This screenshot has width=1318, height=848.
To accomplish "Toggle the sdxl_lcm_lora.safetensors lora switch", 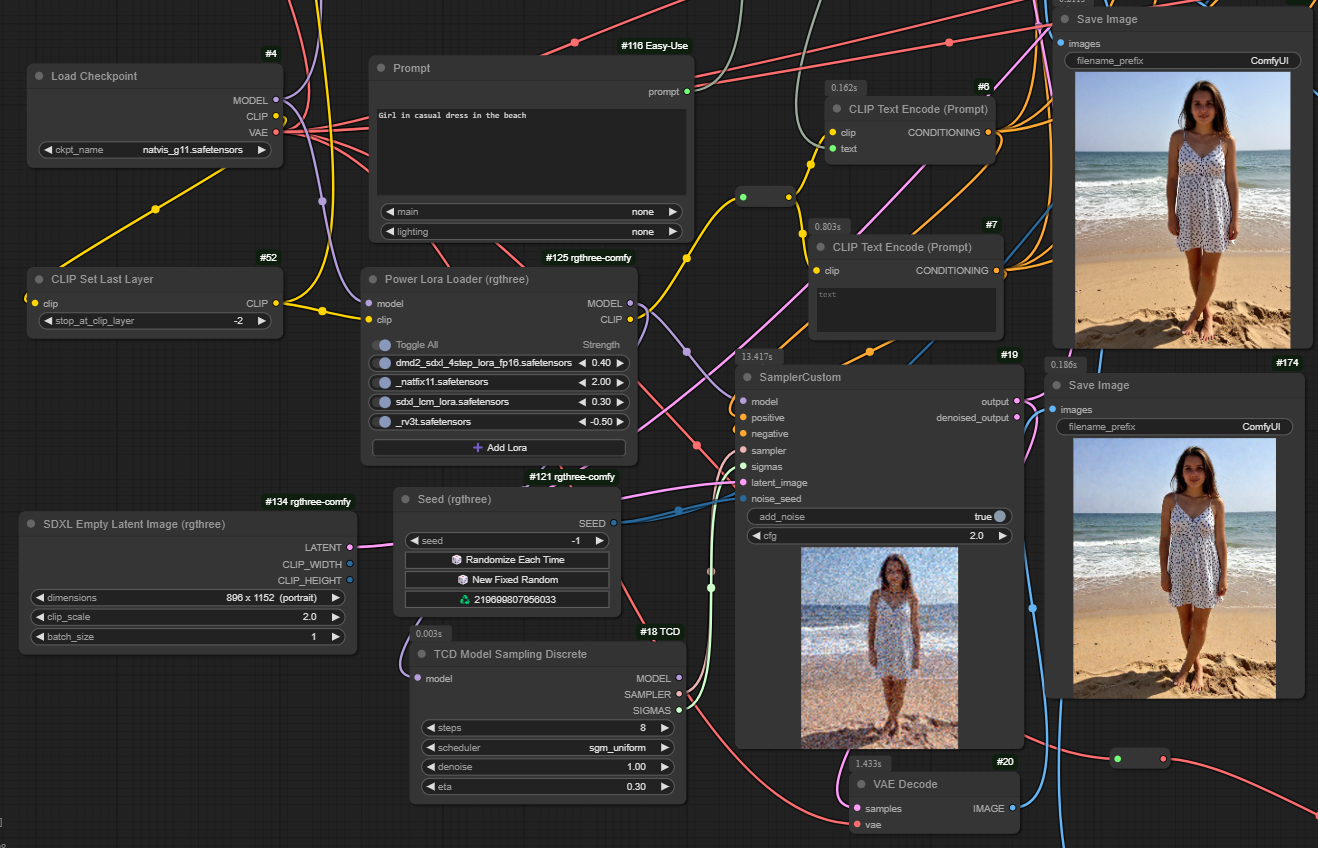I will pos(384,402).
